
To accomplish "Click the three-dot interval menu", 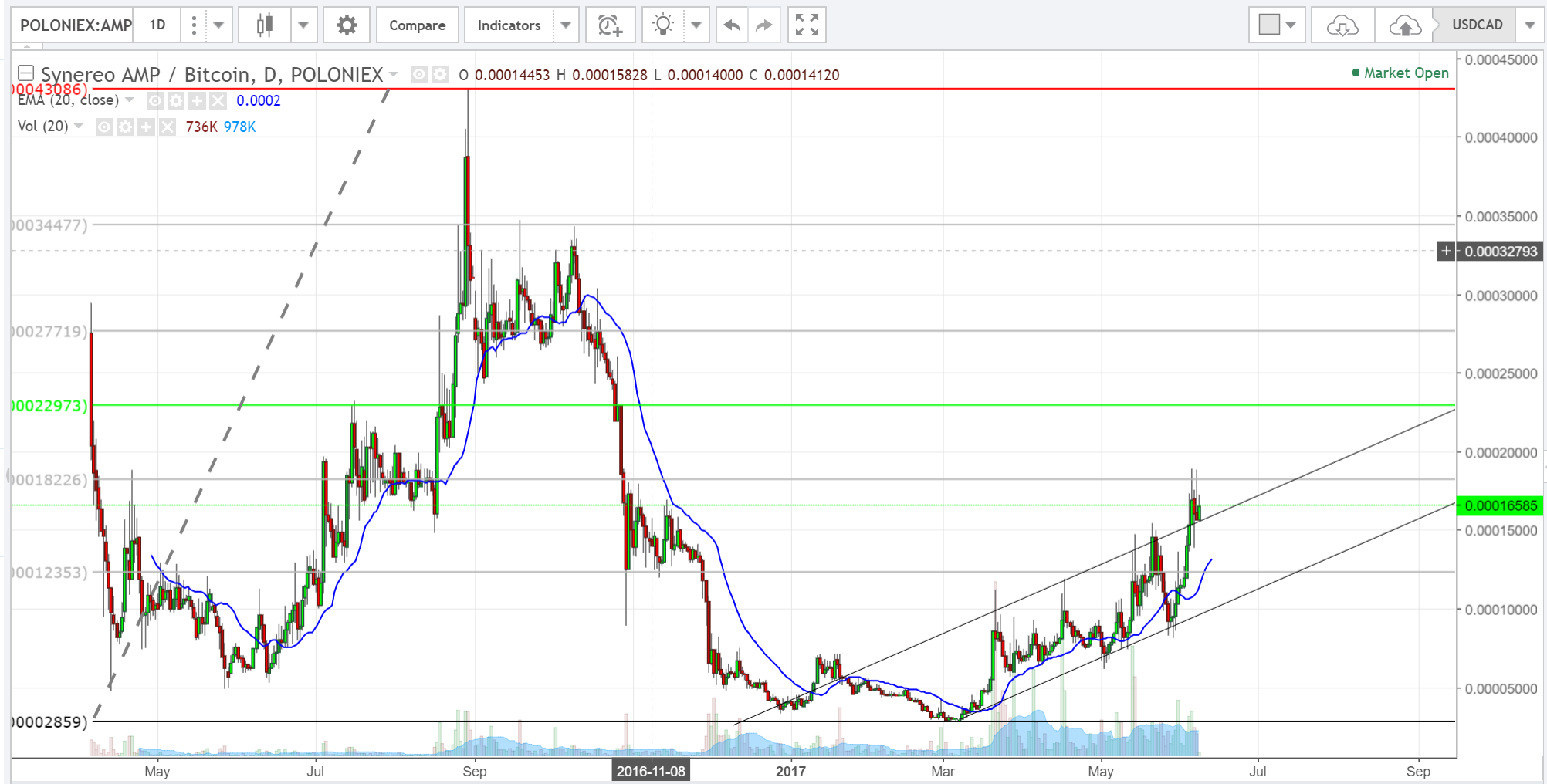I will (194, 25).
